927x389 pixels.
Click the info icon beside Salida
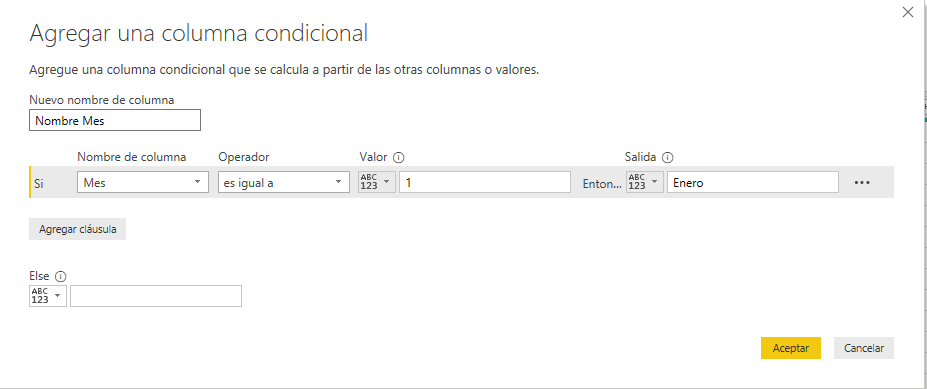[x=668, y=157]
